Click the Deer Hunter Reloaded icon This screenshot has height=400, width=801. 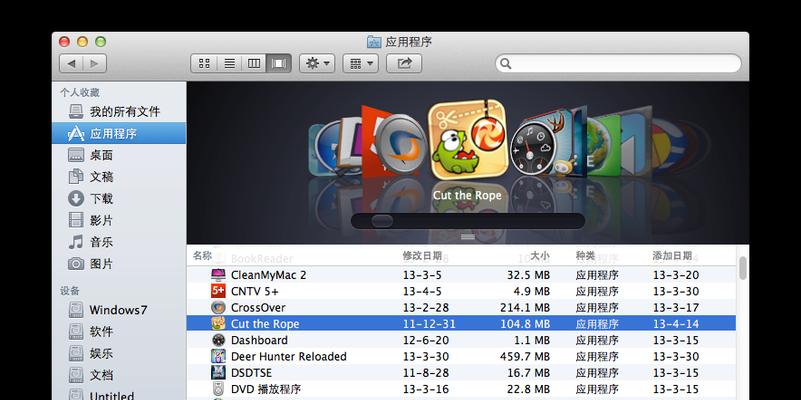(218, 357)
